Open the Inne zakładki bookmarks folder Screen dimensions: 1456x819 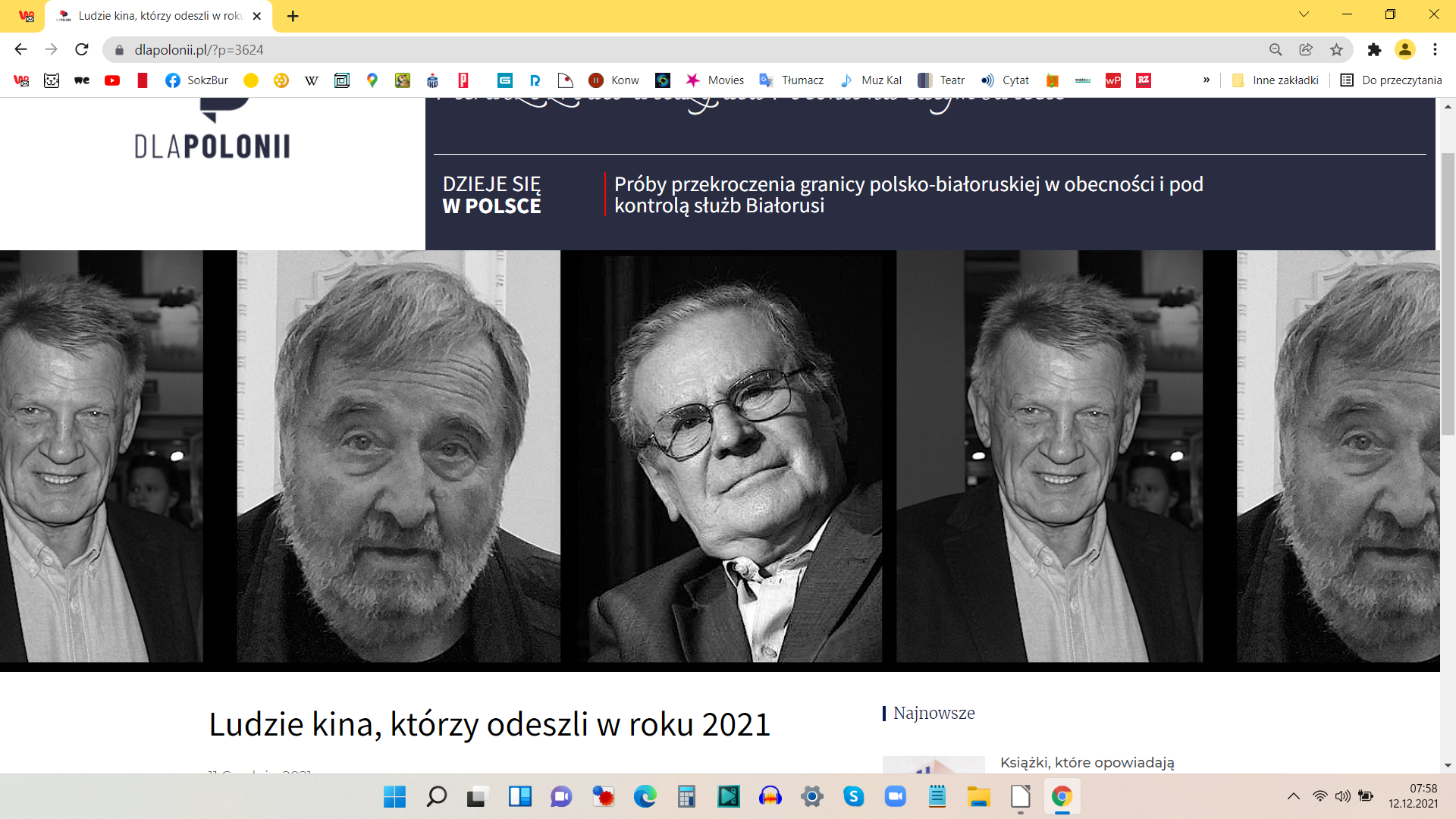(1276, 80)
